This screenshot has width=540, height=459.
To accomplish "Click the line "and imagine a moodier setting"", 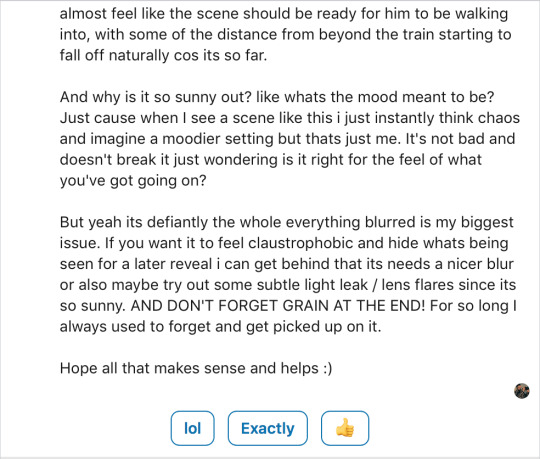I will click(x=287, y=139).
